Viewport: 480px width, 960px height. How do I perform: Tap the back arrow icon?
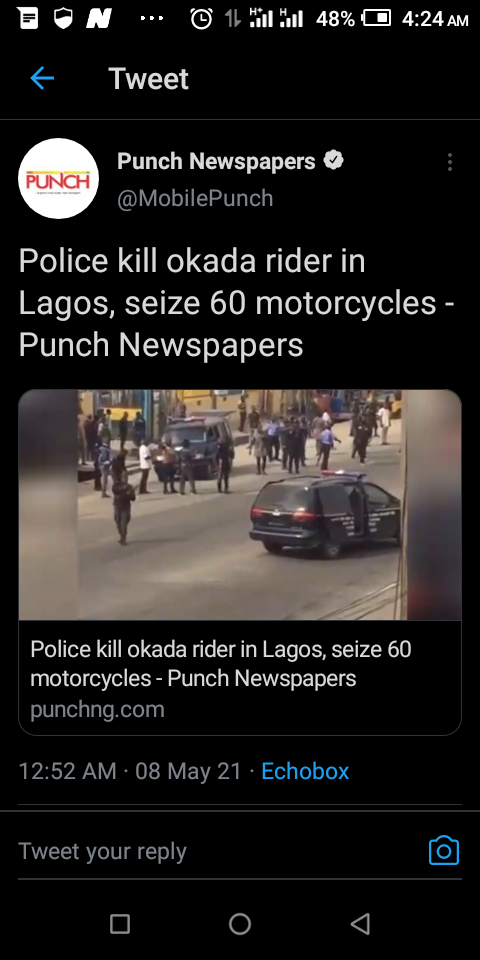(x=42, y=78)
